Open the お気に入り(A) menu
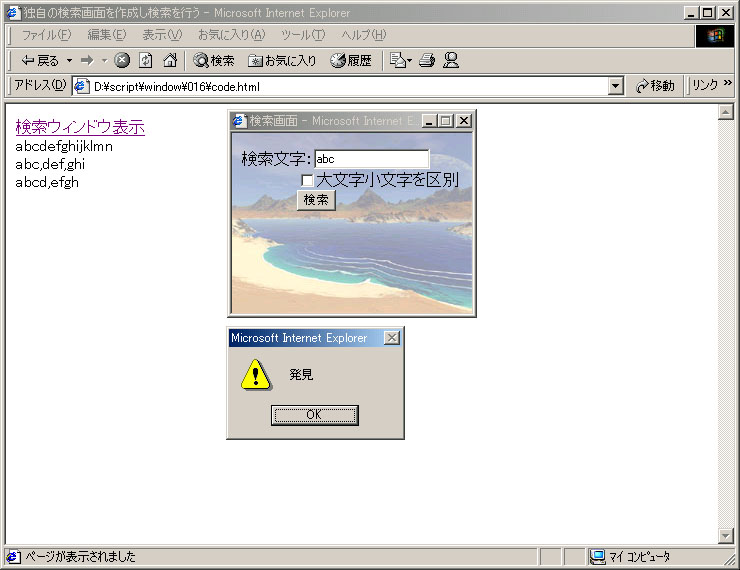The height and width of the screenshot is (570, 740). coord(232,34)
